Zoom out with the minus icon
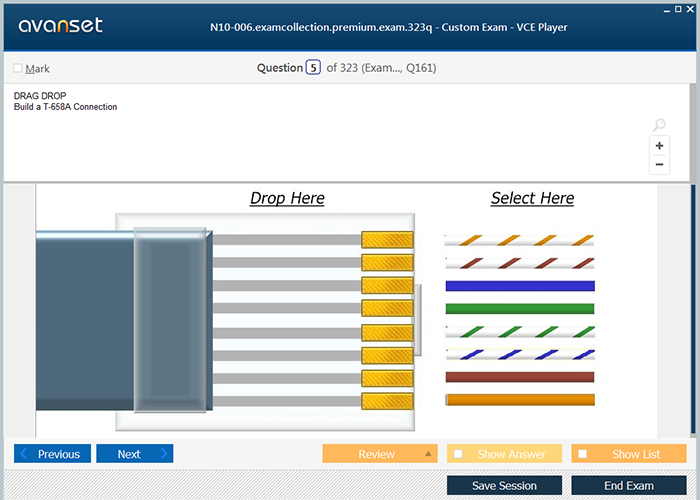700x500 pixels. point(659,164)
